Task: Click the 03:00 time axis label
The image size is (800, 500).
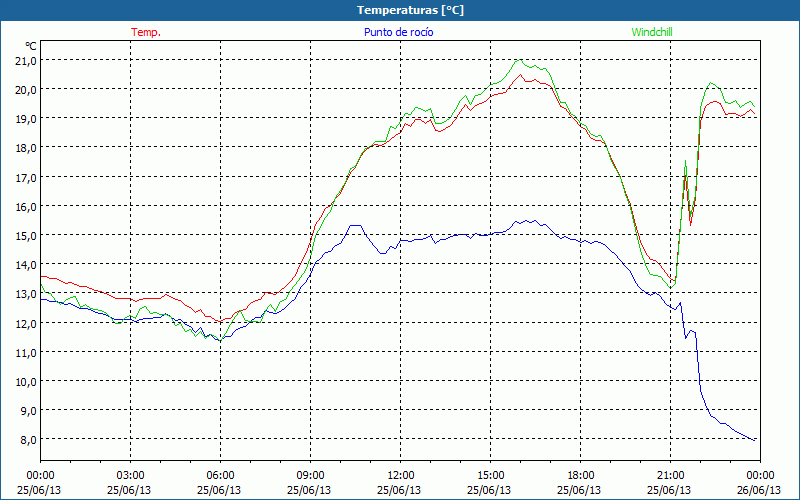Action: [x=131, y=476]
